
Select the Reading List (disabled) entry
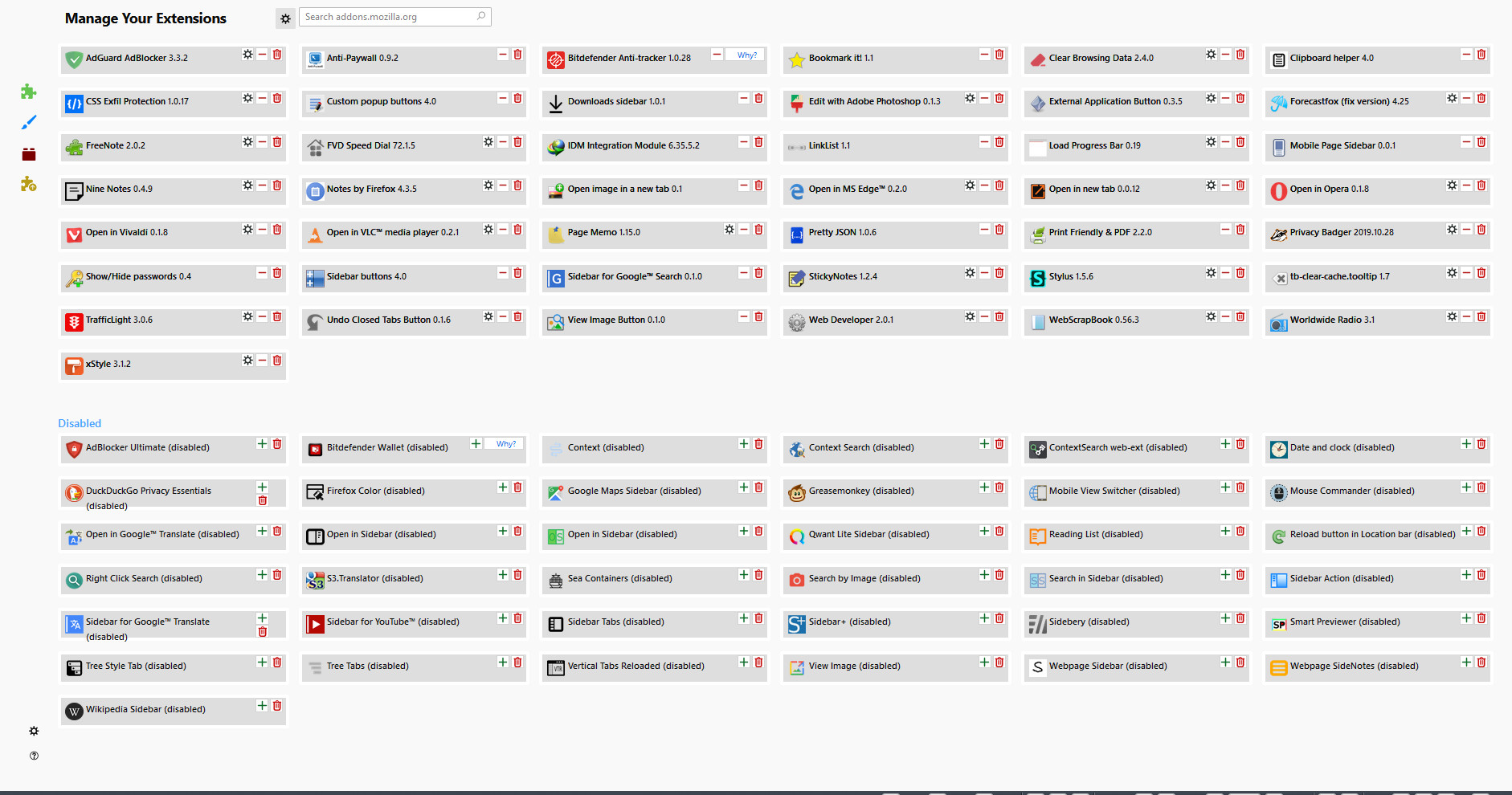click(1137, 536)
